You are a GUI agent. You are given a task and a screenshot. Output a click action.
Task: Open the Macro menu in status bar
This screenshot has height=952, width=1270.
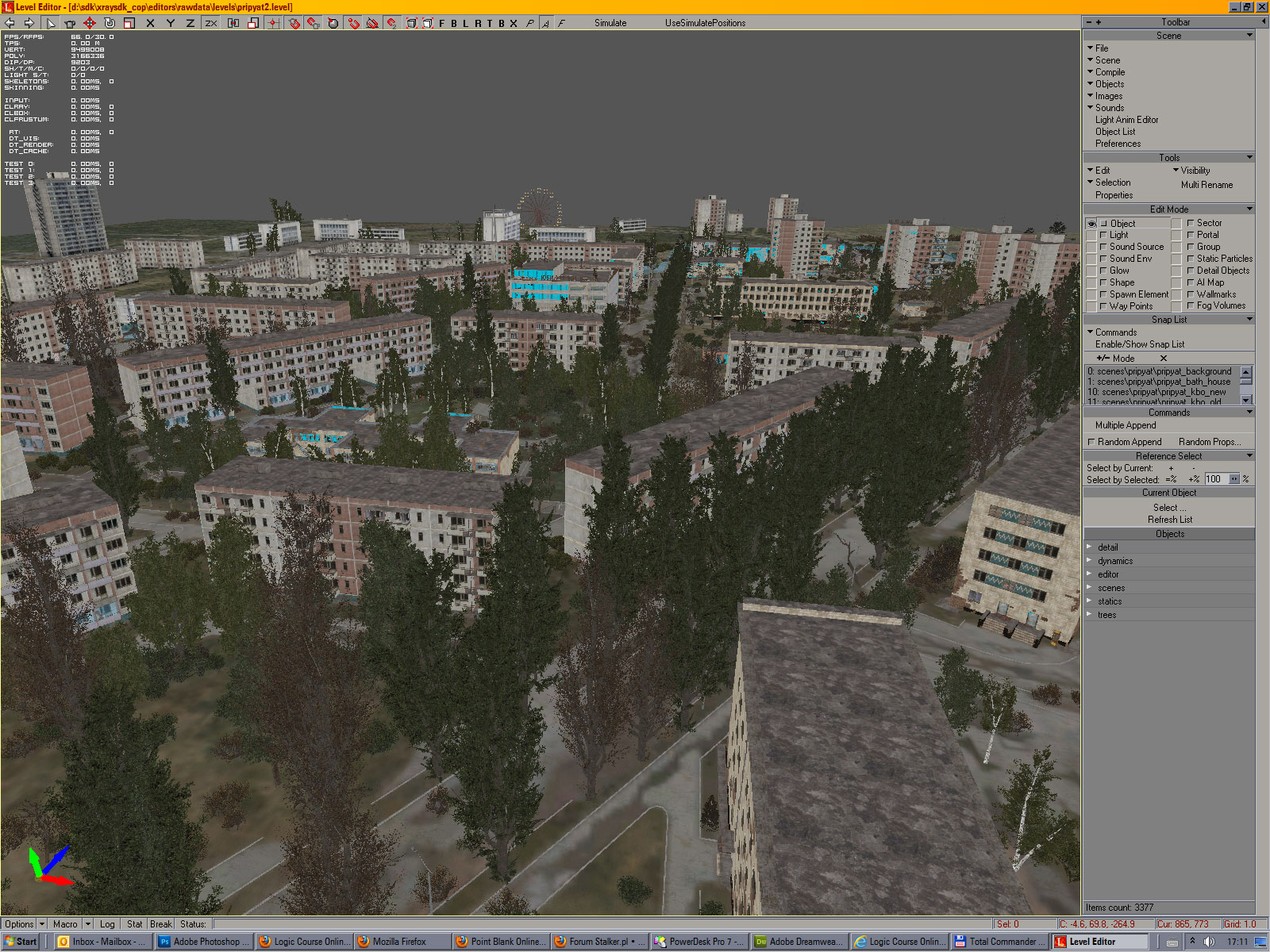65,924
